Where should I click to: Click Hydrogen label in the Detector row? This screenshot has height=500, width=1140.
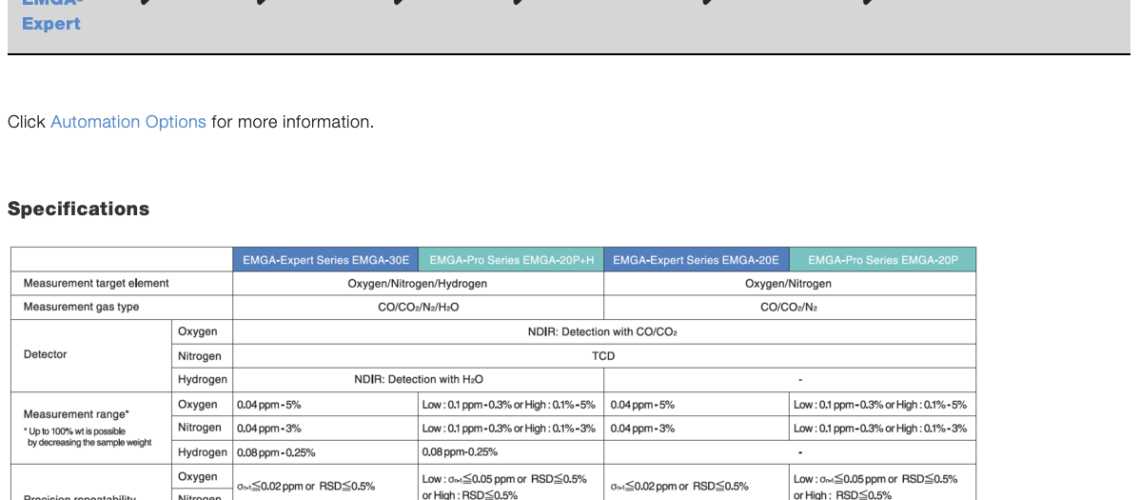pos(202,379)
